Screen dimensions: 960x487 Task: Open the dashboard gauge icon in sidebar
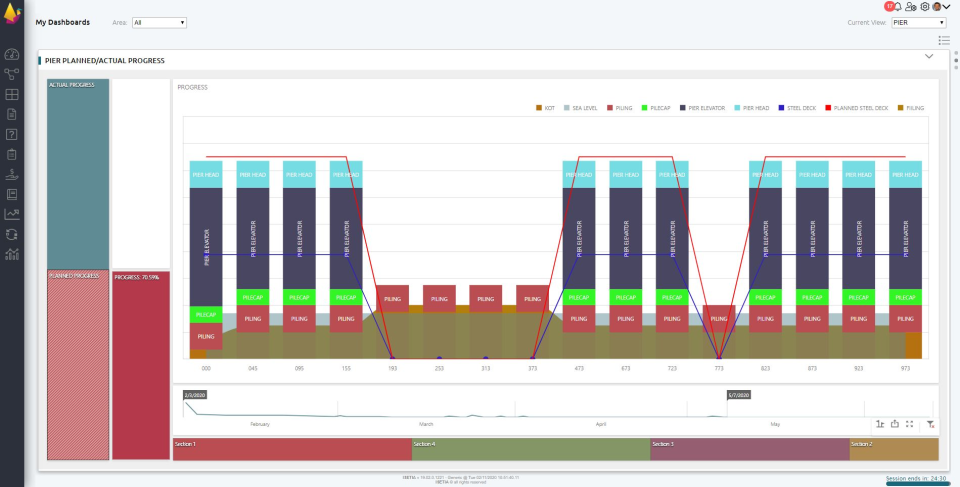click(x=12, y=55)
